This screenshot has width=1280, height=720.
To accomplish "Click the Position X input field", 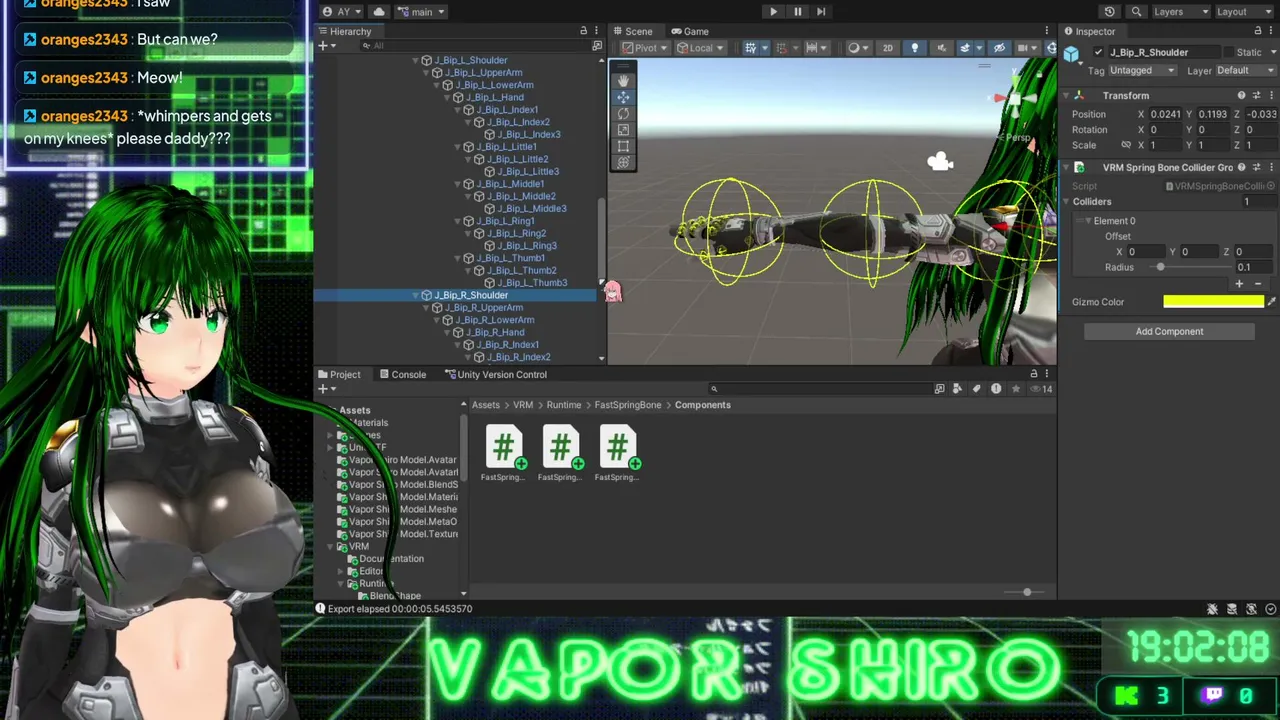I will point(1166,114).
